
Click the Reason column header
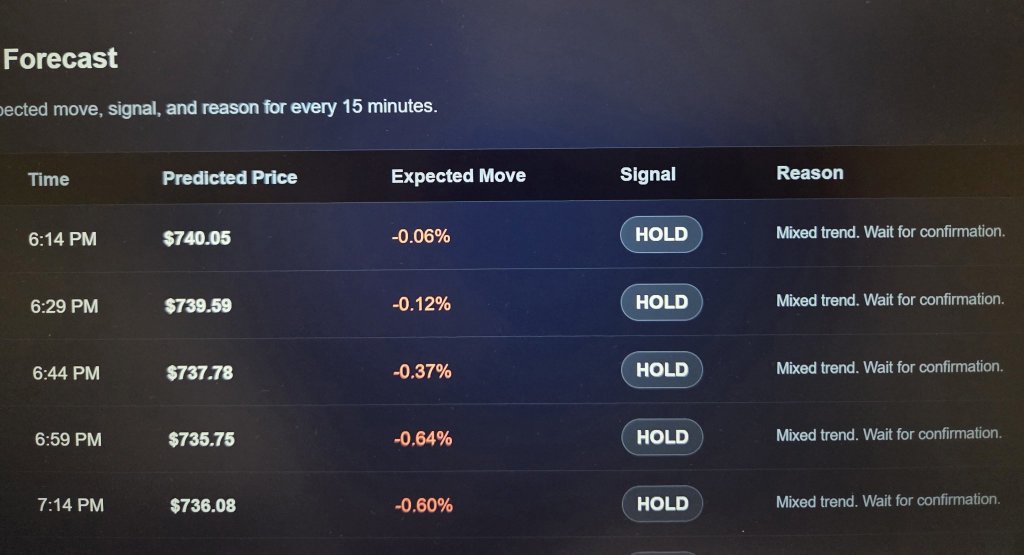pyautogui.click(x=810, y=173)
